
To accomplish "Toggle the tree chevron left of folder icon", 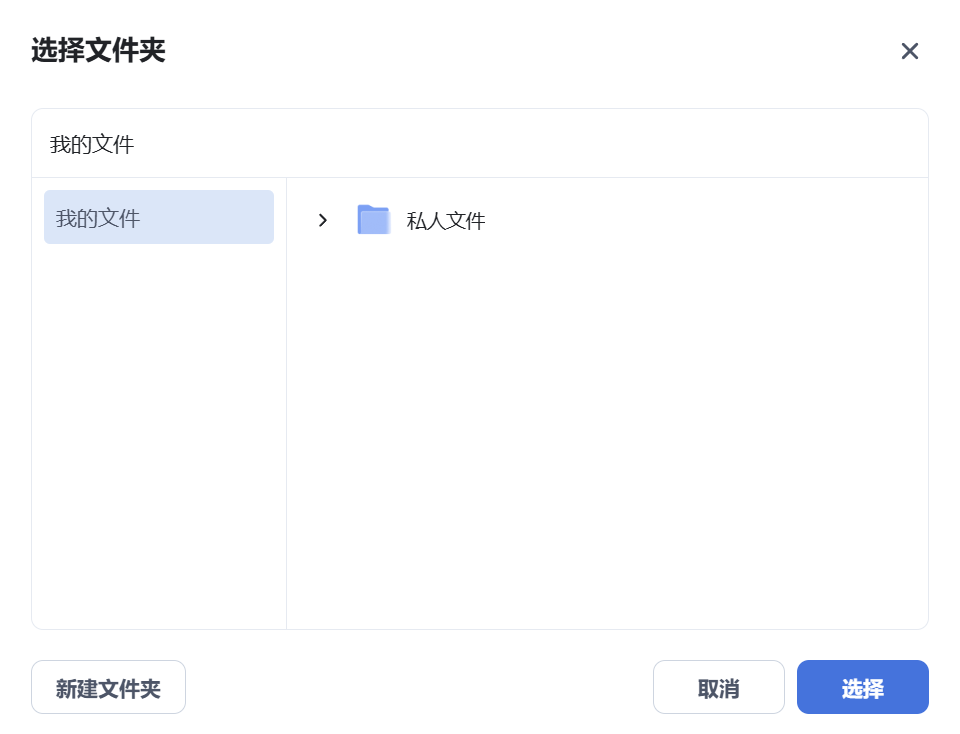I will tap(322, 220).
